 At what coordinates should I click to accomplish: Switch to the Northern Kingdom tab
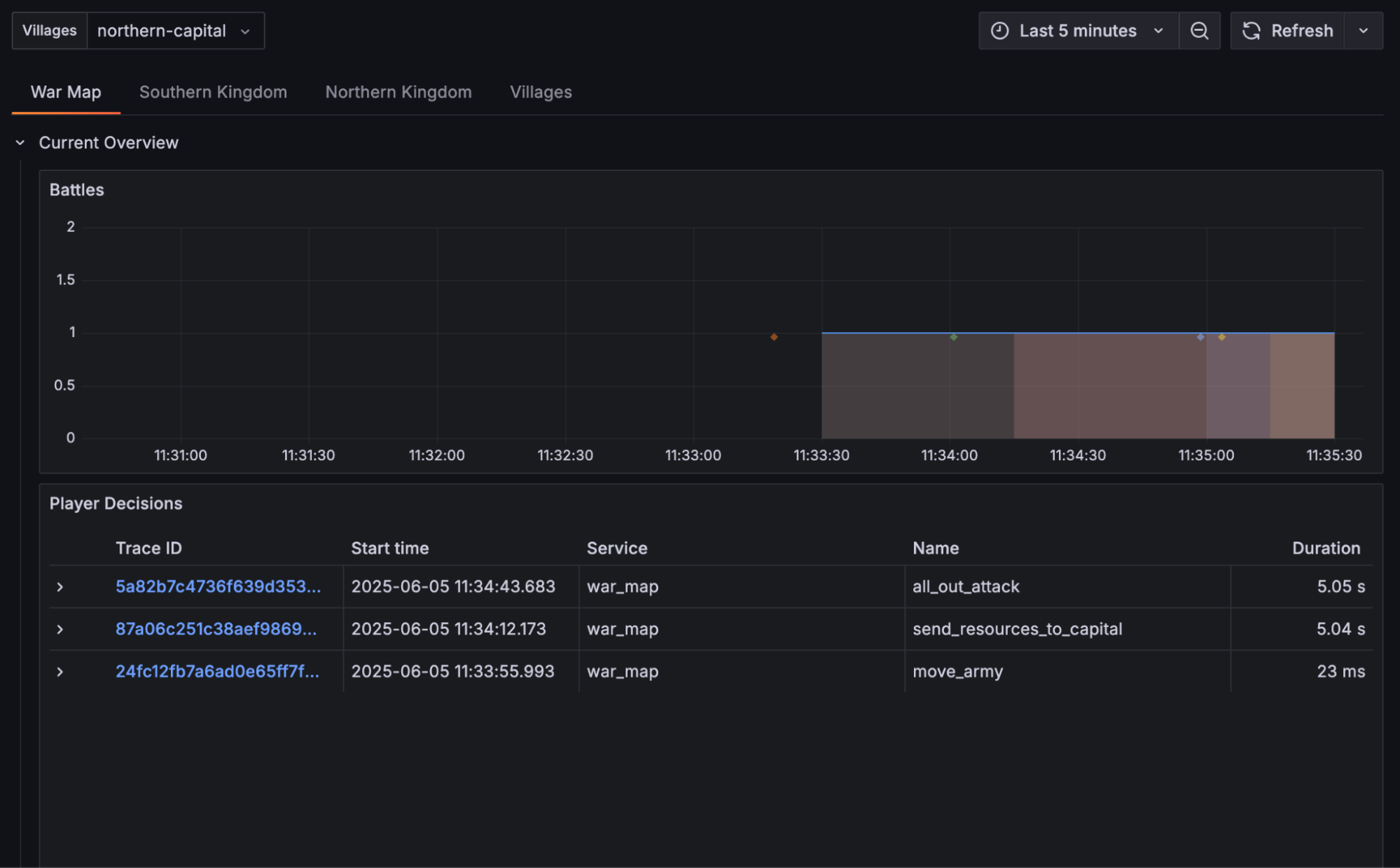pyautogui.click(x=398, y=92)
